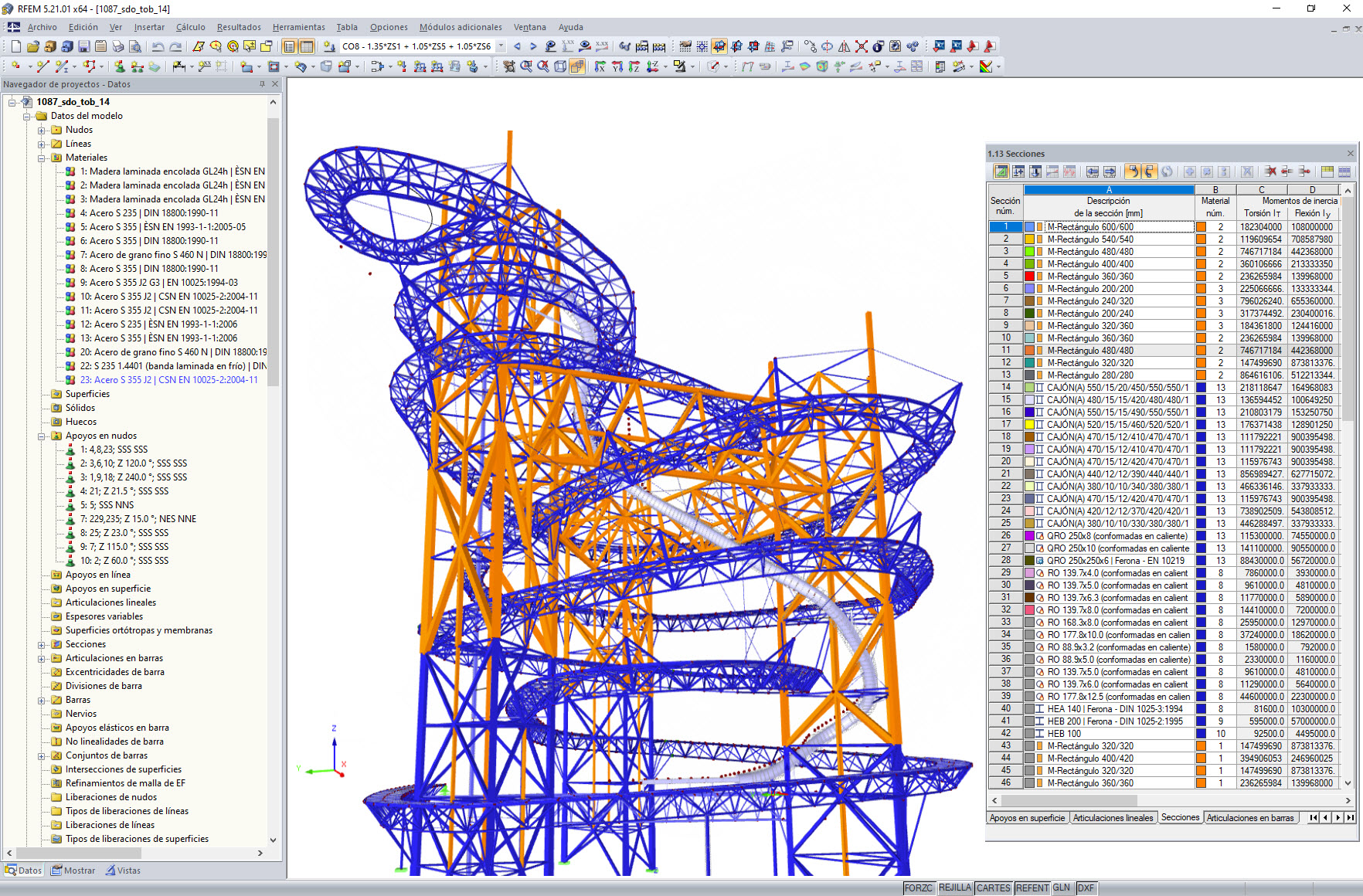Click the Mostrar button at bottom left
Screen dimensions: 1363x896
pos(73,870)
